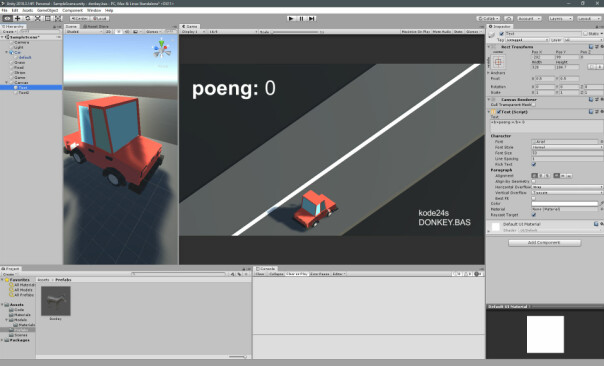Open the Shaded draw mode dropdown
Image resolution: width=604 pixels, height=366 pixels.
tap(84, 32)
